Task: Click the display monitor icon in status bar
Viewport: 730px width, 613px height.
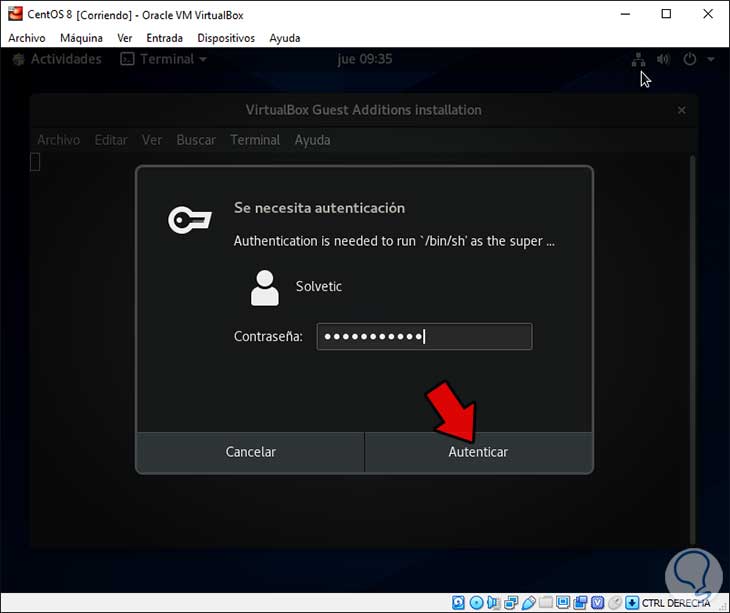Action: 563,603
